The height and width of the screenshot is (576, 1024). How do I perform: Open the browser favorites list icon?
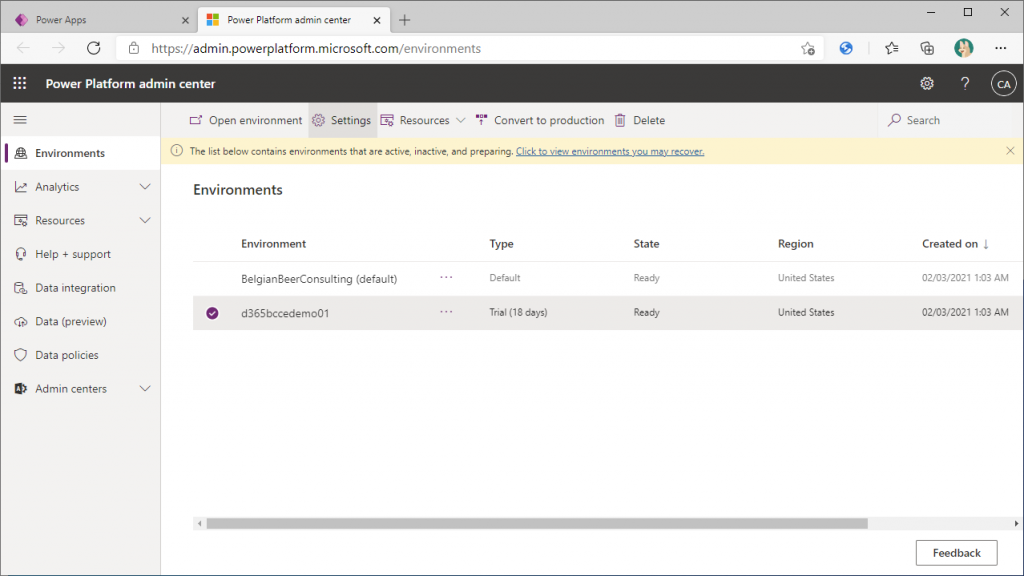coord(891,48)
